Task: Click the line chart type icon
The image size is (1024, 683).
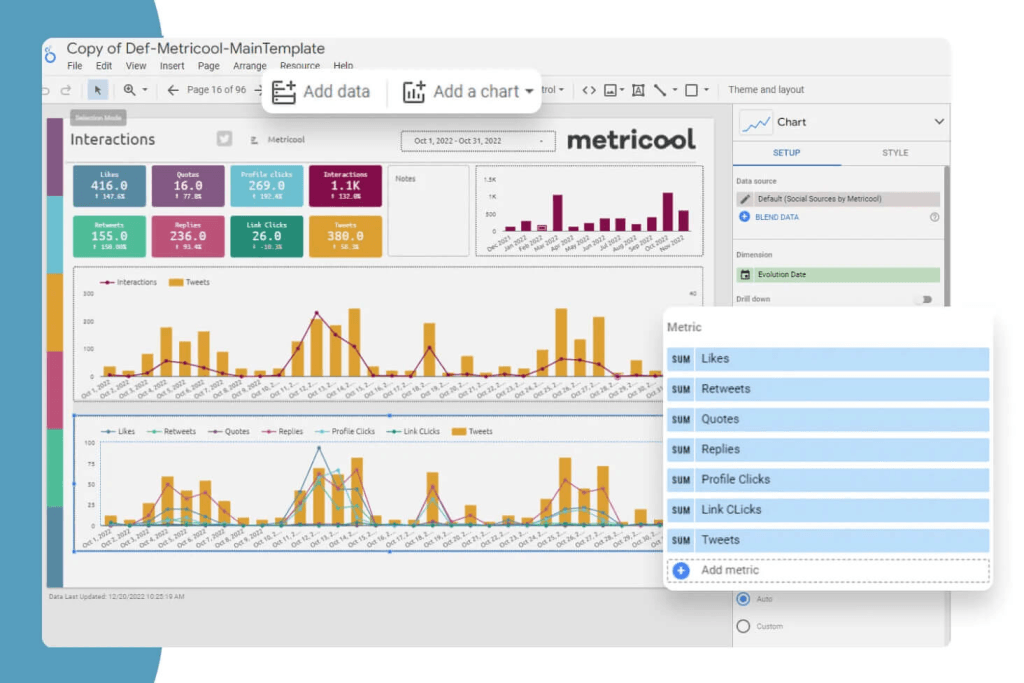Action: [756, 122]
